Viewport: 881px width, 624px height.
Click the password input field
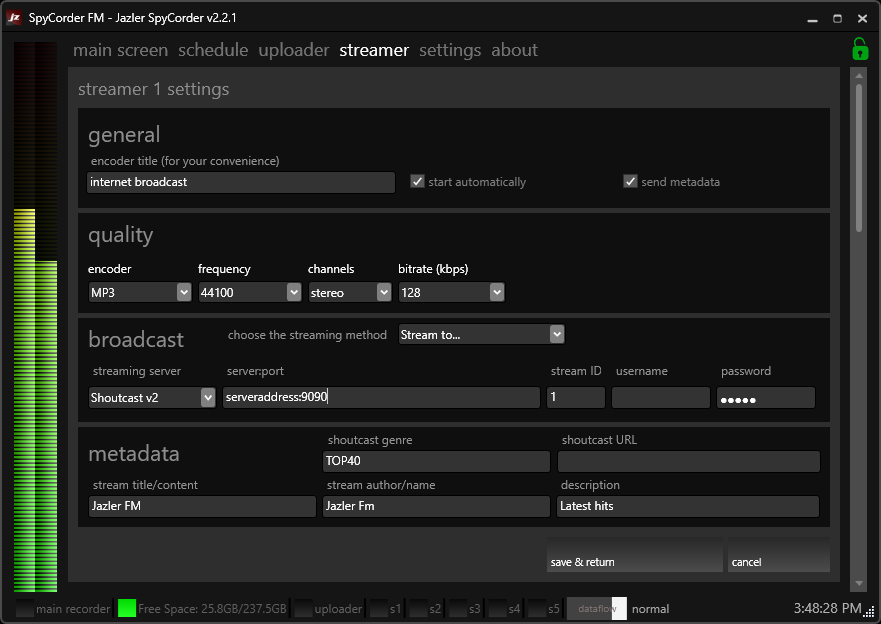[766, 397]
